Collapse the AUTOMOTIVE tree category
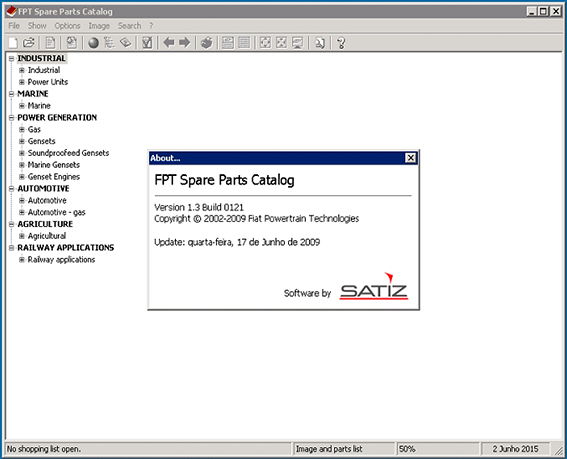Image resolution: width=567 pixels, height=459 pixels. pyautogui.click(x=12, y=188)
